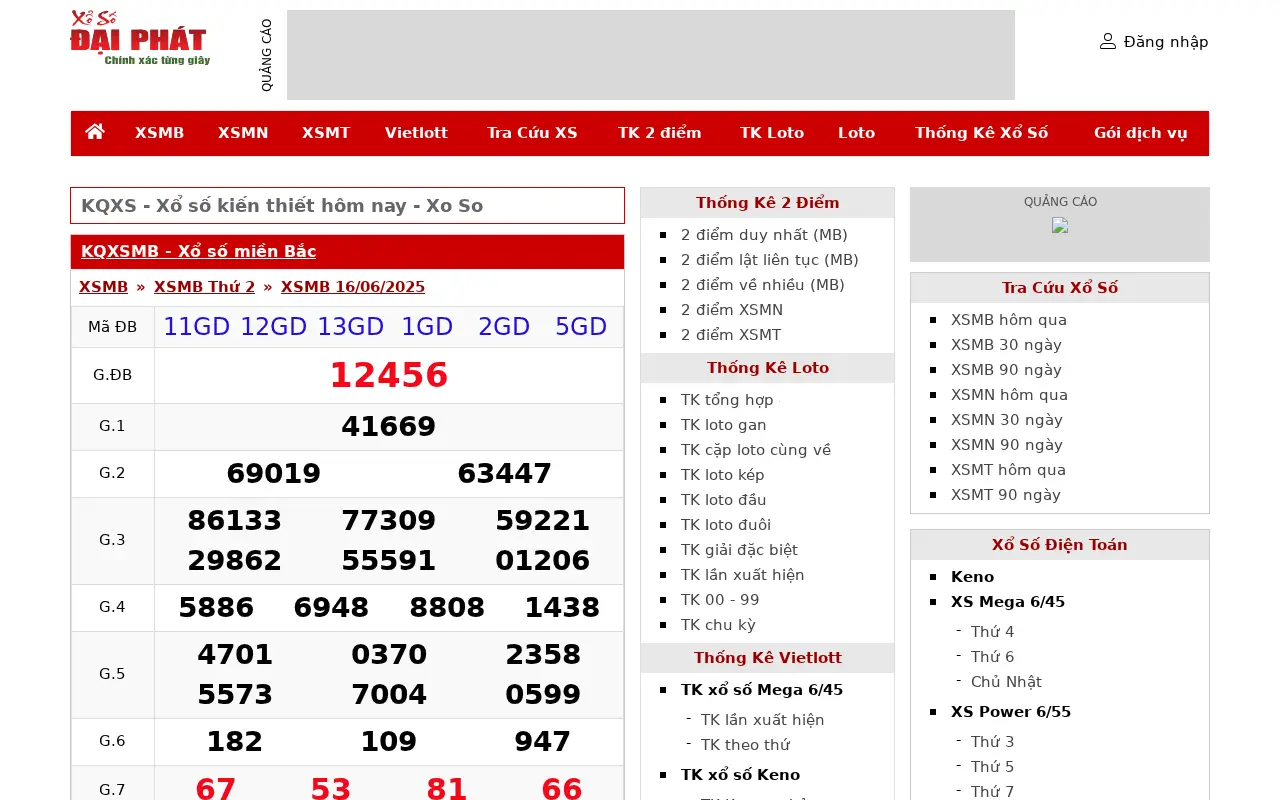
Task: Open the XSMB hôm qua link
Action: click(x=1009, y=320)
